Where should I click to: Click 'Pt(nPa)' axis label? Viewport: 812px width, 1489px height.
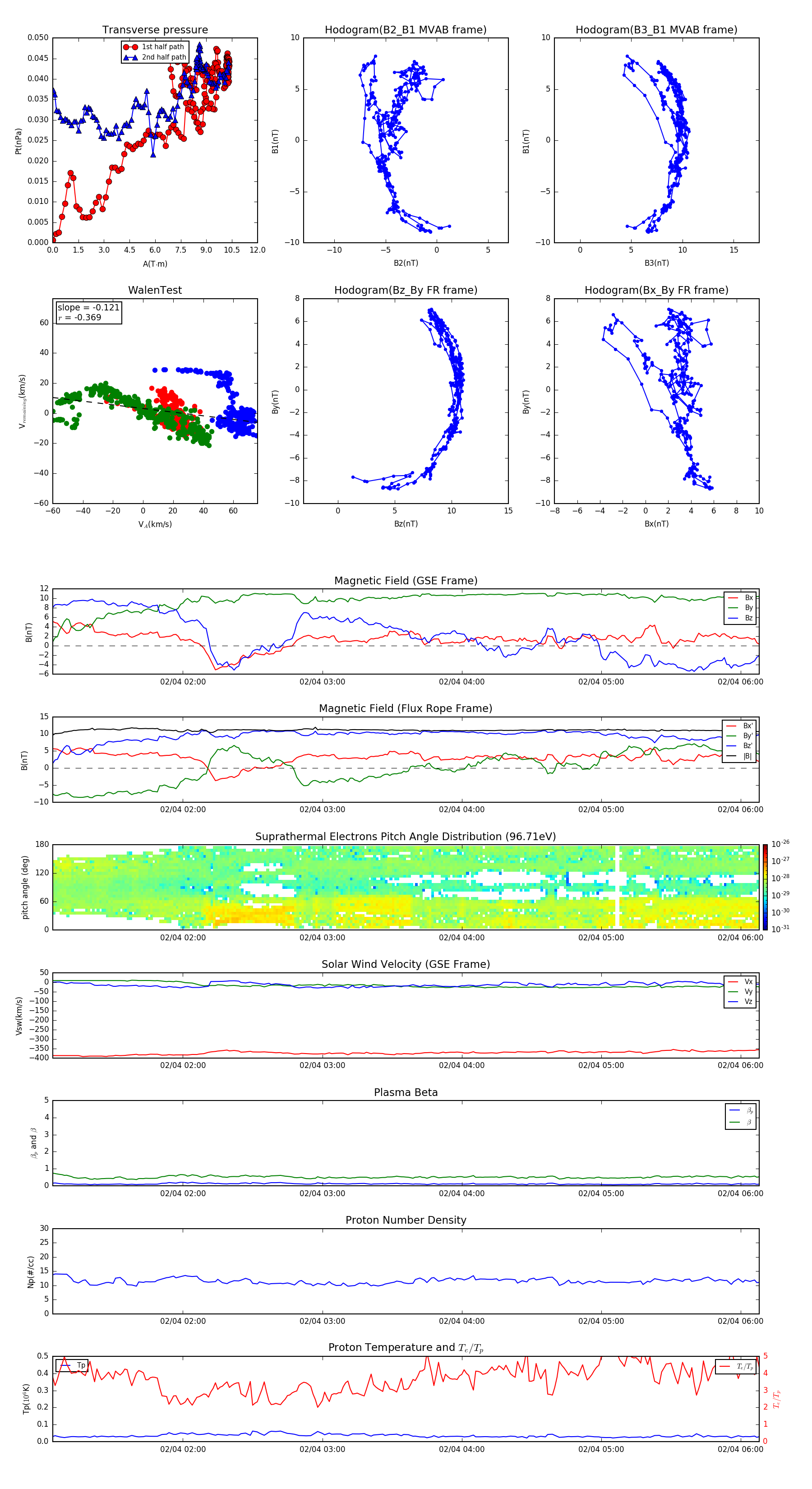(18, 140)
